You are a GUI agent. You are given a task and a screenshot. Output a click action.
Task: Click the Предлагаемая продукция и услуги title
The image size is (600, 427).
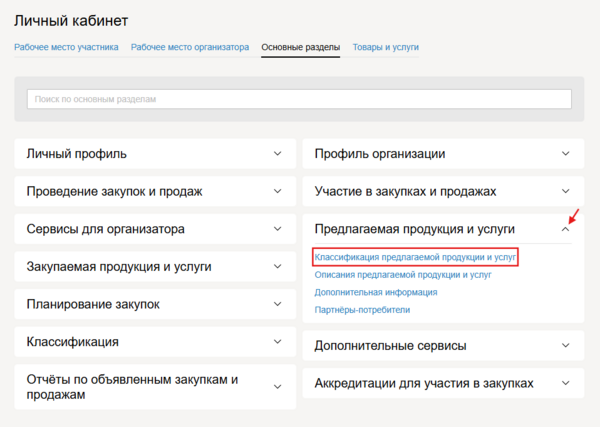(x=414, y=229)
